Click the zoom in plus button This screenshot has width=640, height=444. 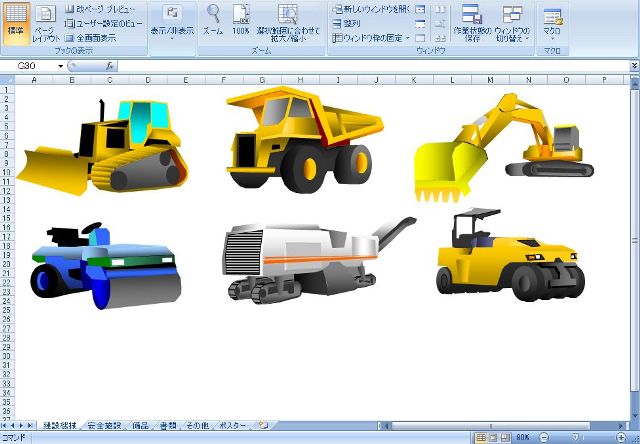[x=621, y=438]
